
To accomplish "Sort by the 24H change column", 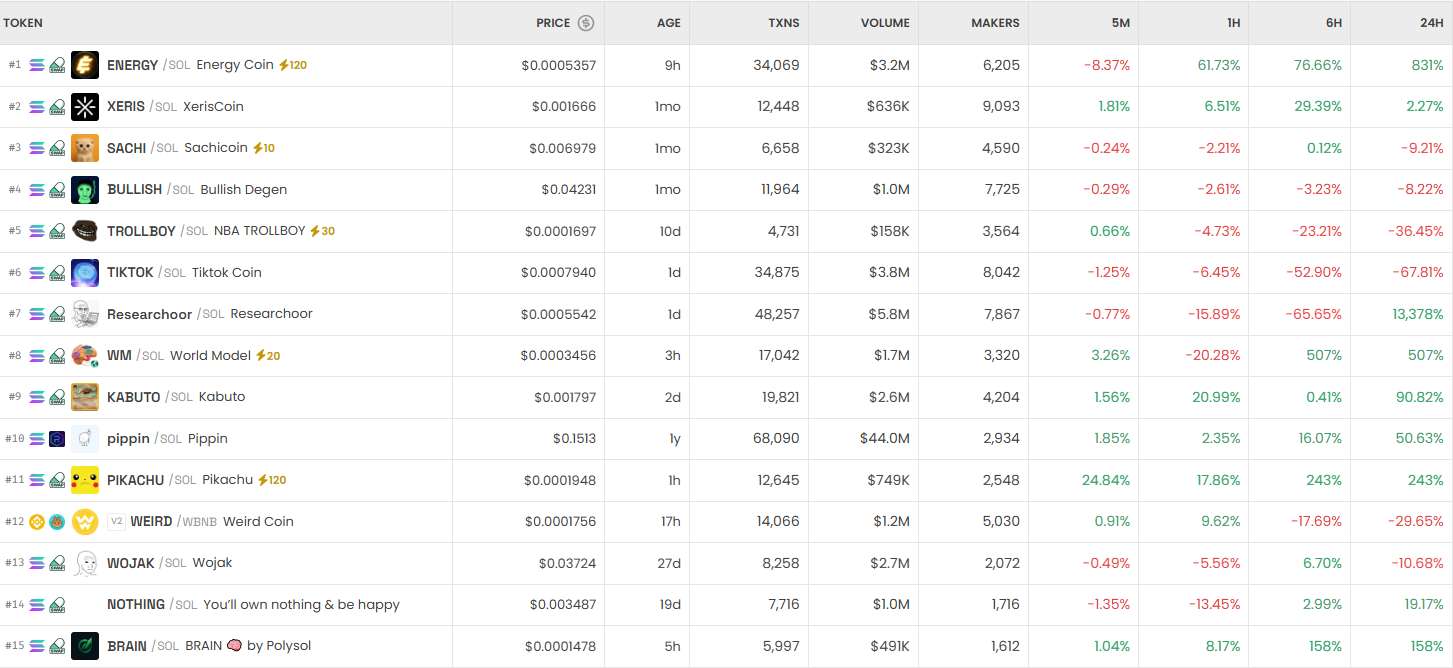I will coord(1429,23).
